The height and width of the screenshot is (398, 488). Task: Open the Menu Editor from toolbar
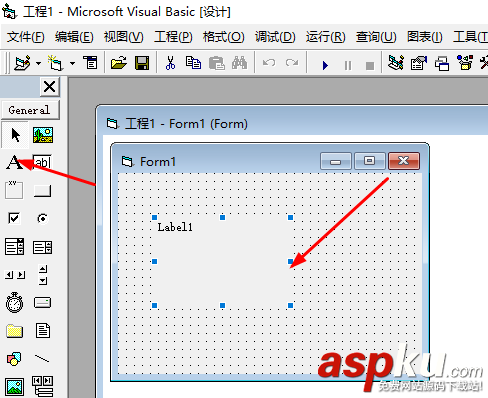[x=90, y=63]
